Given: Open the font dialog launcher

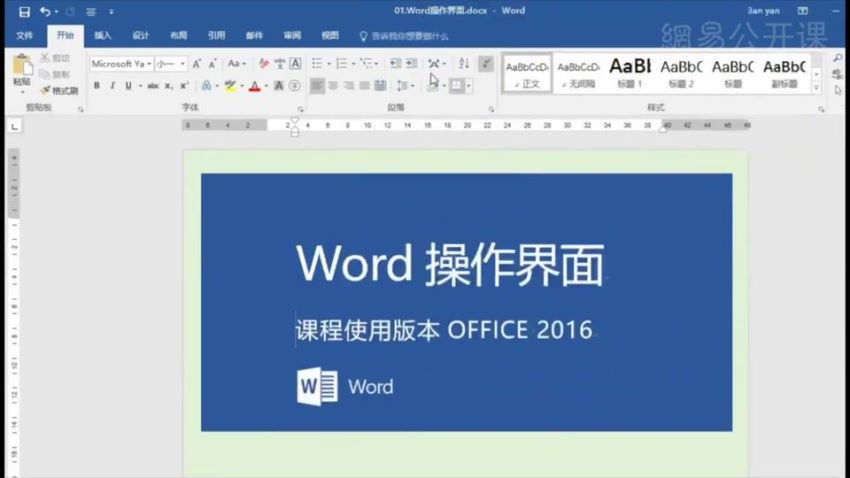Looking at the screenshot, I should point(300,109).
